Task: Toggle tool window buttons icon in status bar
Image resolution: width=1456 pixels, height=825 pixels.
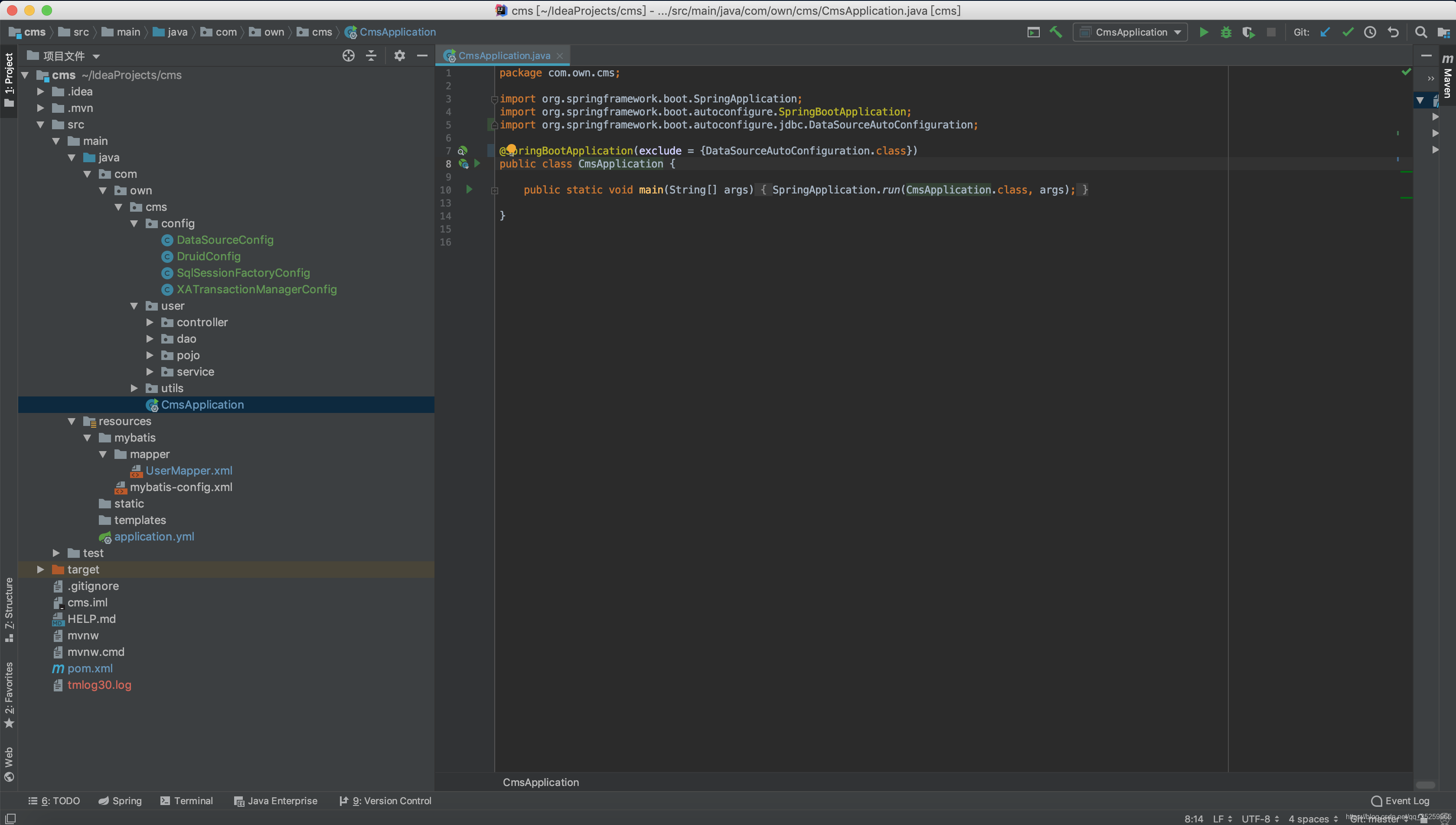Action: pyautogui.click(x=10, y=818)
